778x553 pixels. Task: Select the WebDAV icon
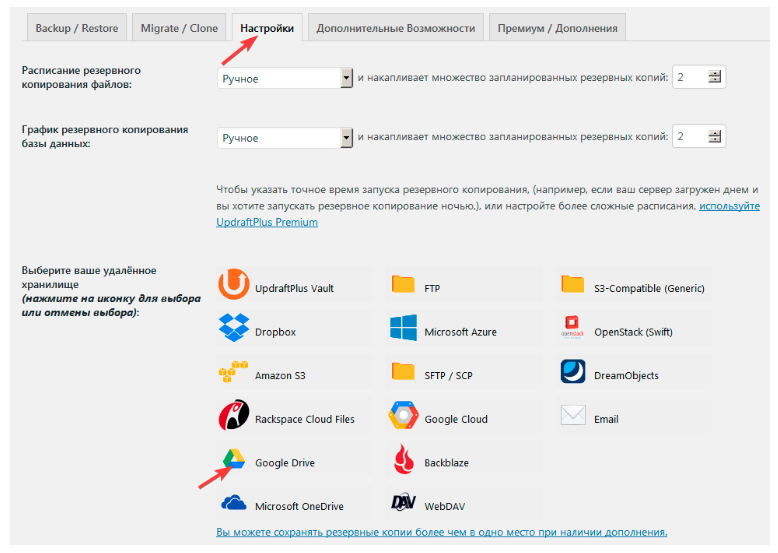pyautogui.click(x=403, y=502)
